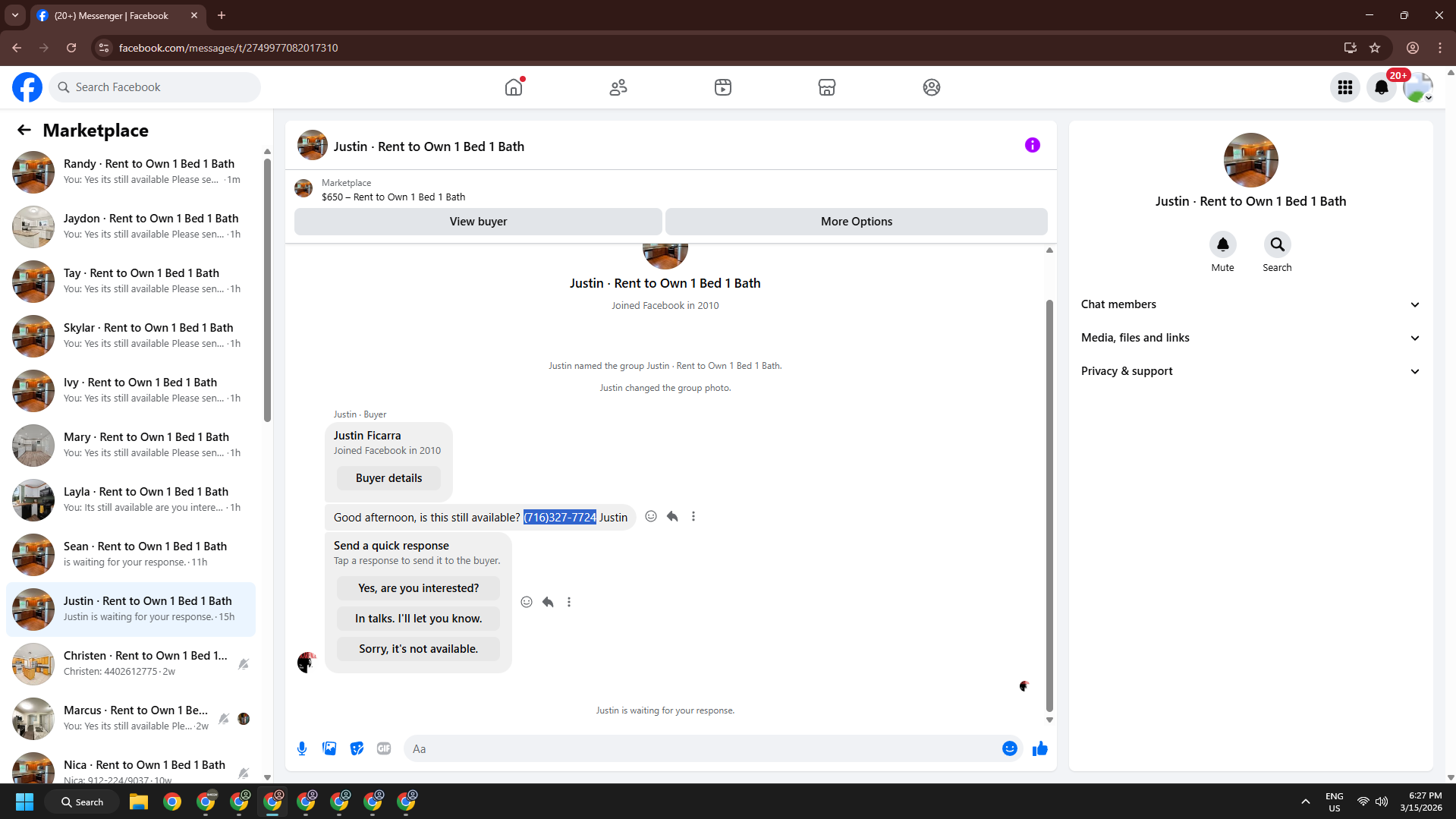Open the Groups icon in top navigation
Screen dimensions: 1456x819
[932, 87]
